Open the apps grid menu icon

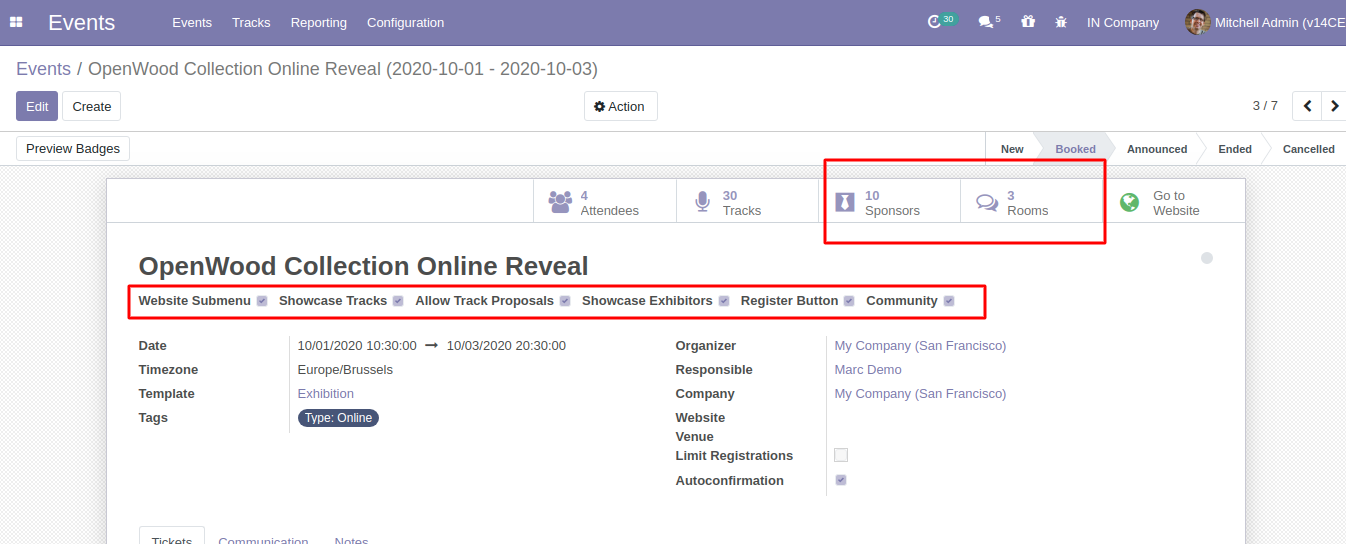click(x=16, y=22)
